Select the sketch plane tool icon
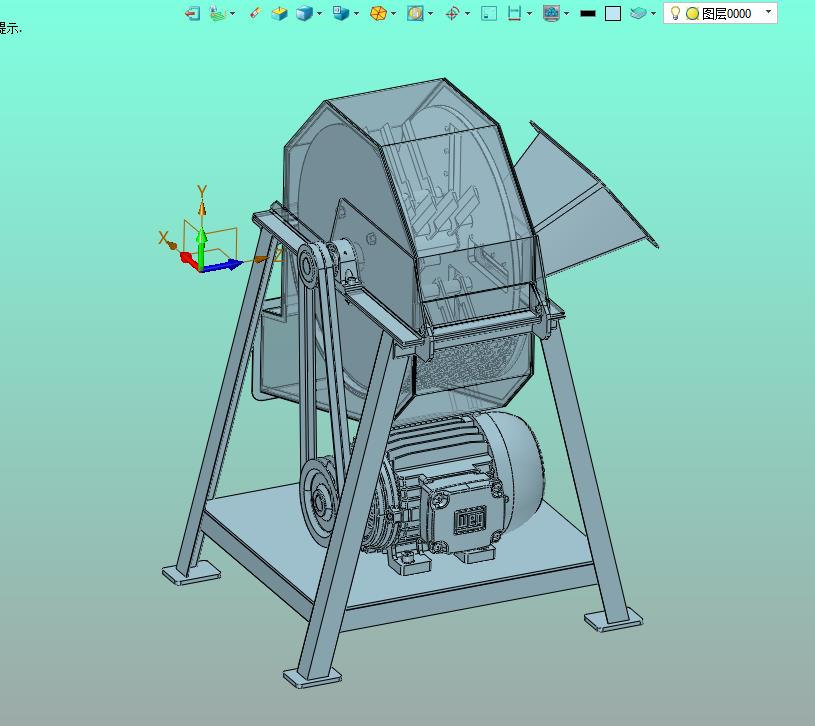815x726 pixels. (218, 13)
